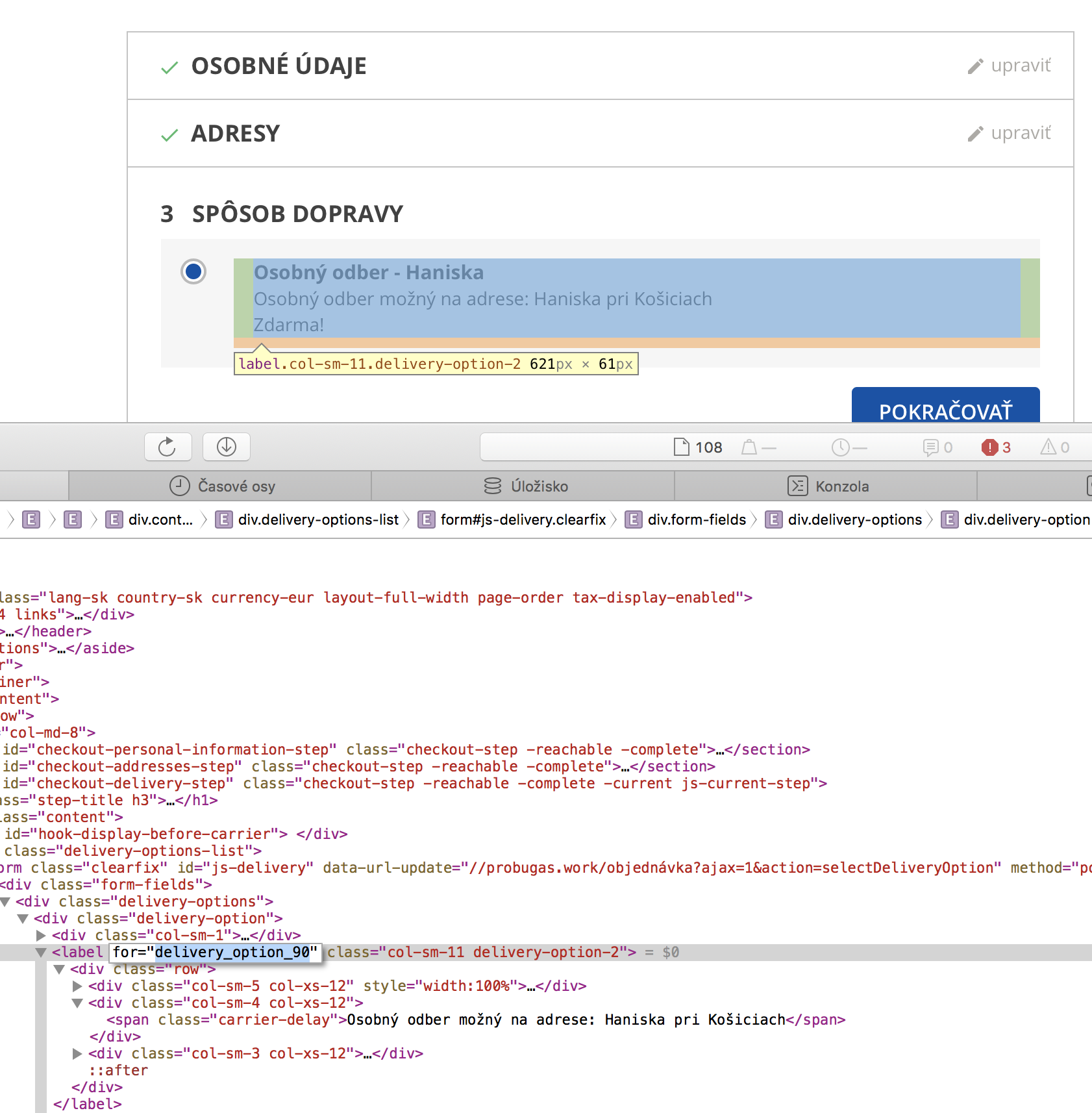
Task: Collapse the label delivery-option-2 node
Action: coord(41,953)
